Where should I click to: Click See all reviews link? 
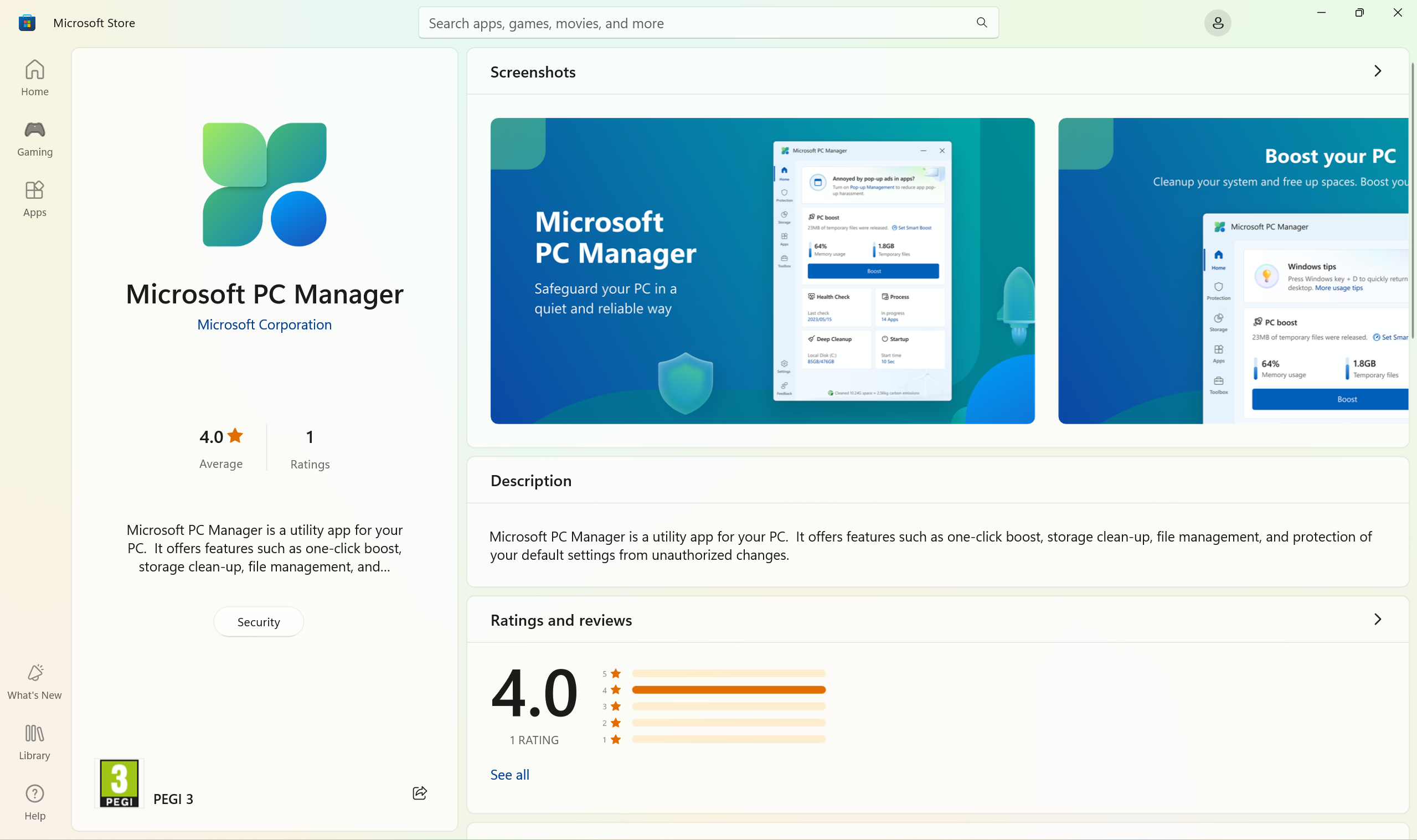click(x=510, y=774)
